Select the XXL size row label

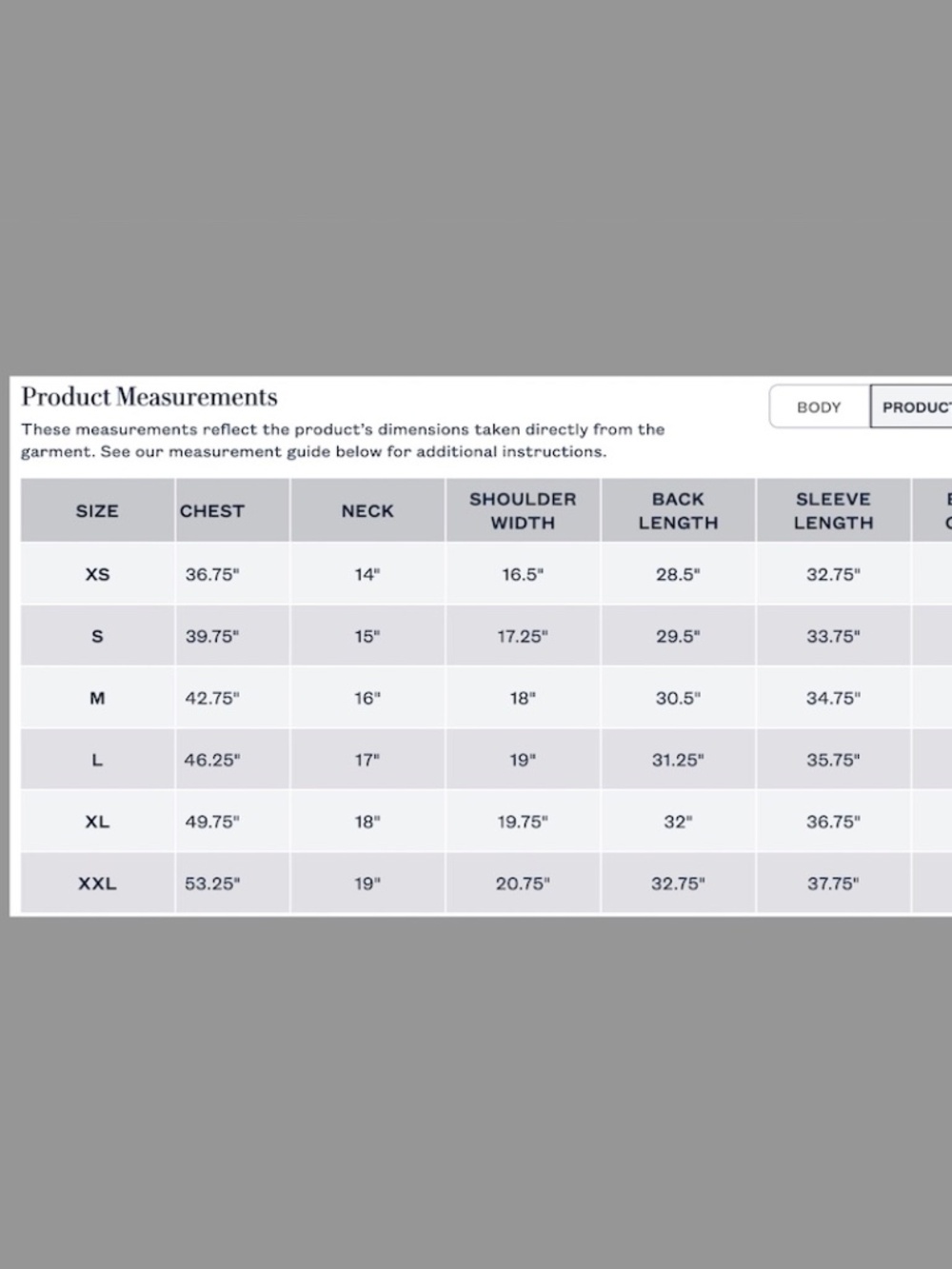97,884
